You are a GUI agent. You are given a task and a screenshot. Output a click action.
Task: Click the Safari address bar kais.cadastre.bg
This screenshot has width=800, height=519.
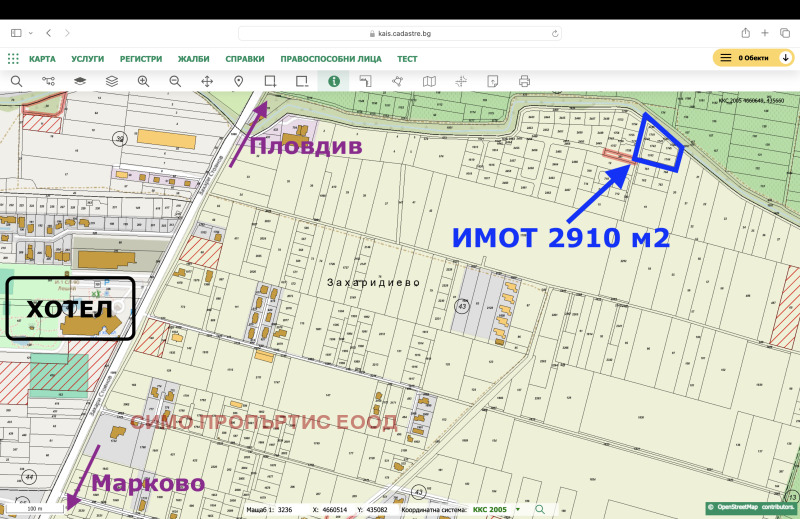point(400,33)
